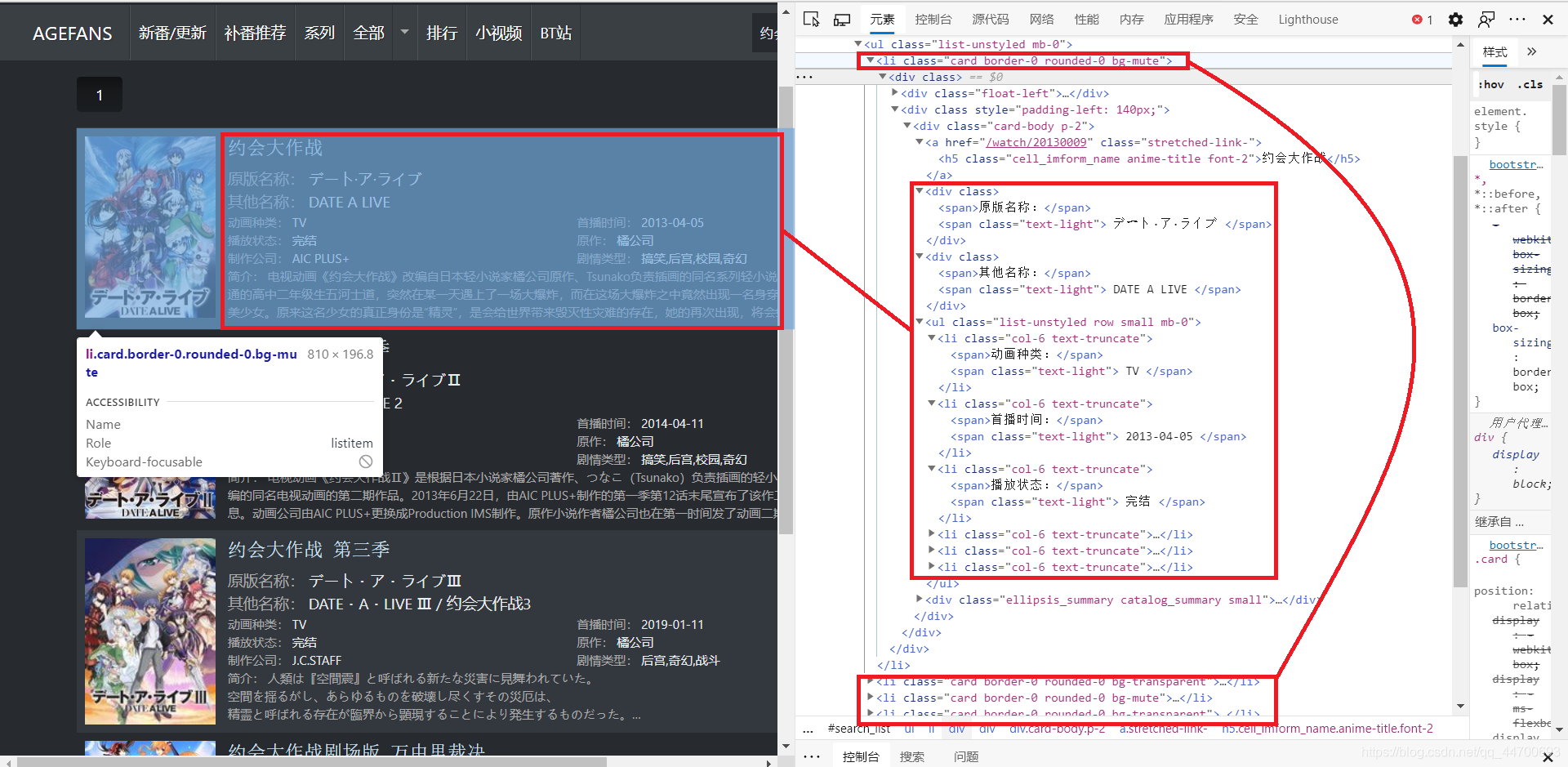
Task: Select the 样式 Styles side tab
Action: [x=1494, y=51]
